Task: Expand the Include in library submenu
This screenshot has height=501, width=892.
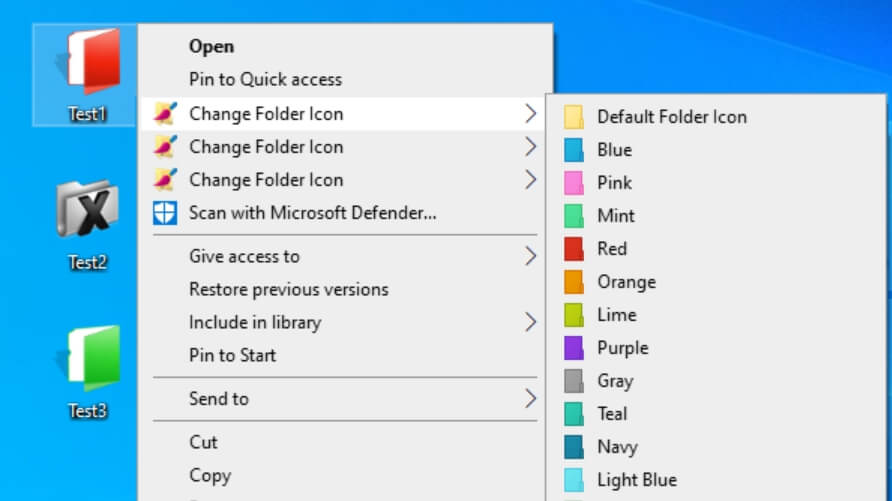Action: [x=255, y=323]
